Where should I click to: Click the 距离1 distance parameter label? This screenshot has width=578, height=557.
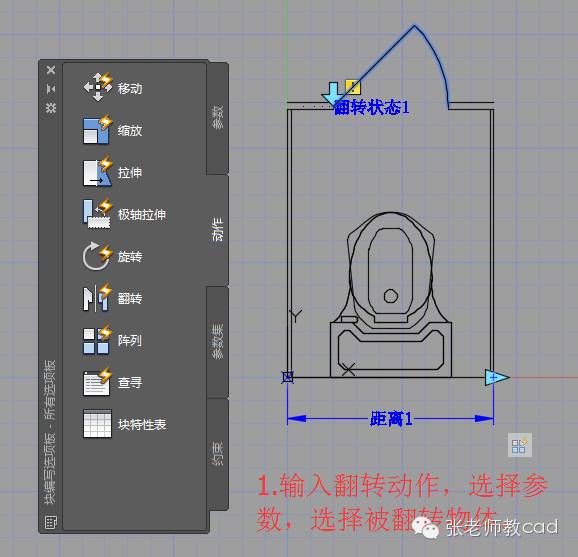(x=391, y=419)
